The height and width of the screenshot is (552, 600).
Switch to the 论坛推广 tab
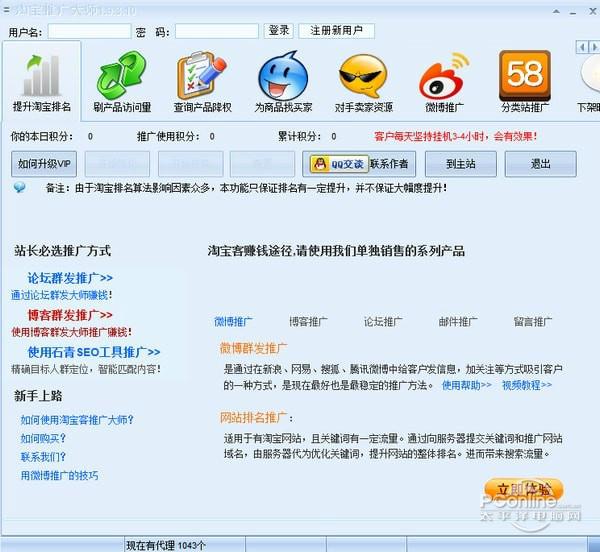tap(383, 322)
